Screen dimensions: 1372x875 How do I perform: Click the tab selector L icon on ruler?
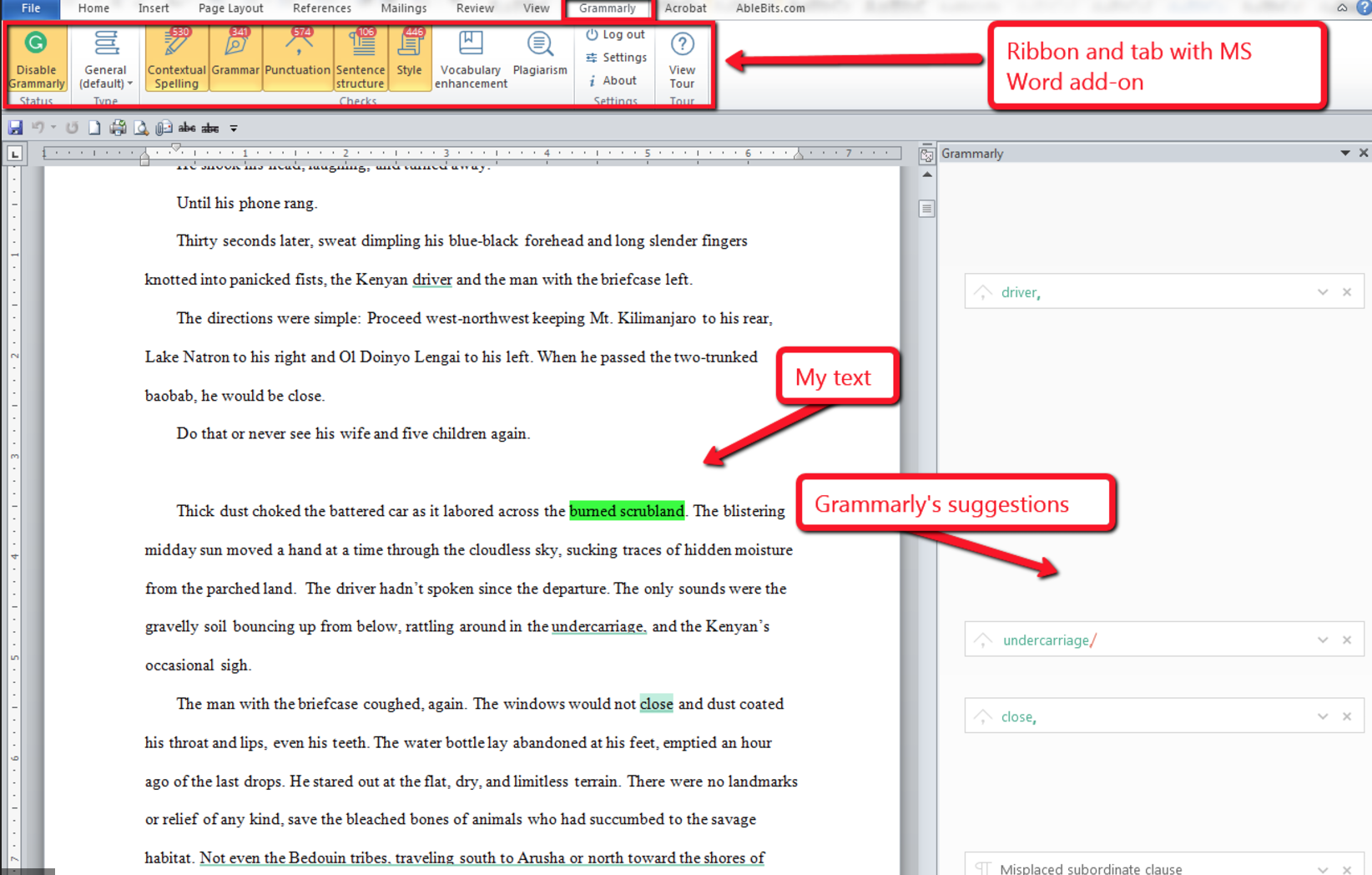coord(15,154)
